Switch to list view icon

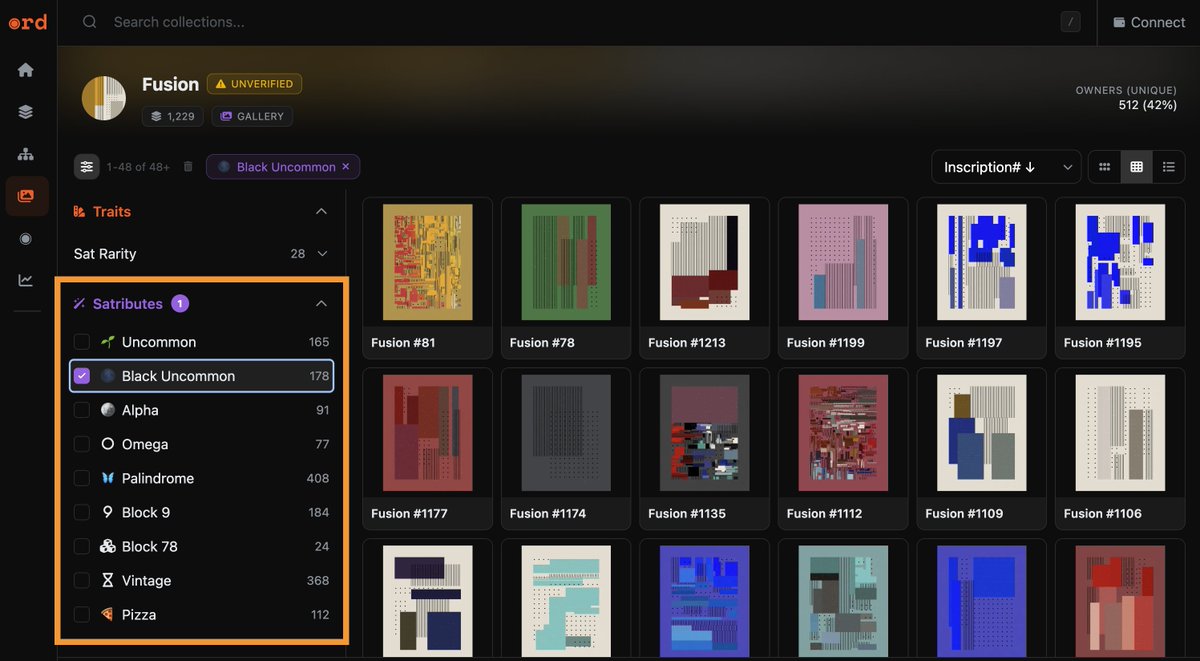click(1168, 167)
